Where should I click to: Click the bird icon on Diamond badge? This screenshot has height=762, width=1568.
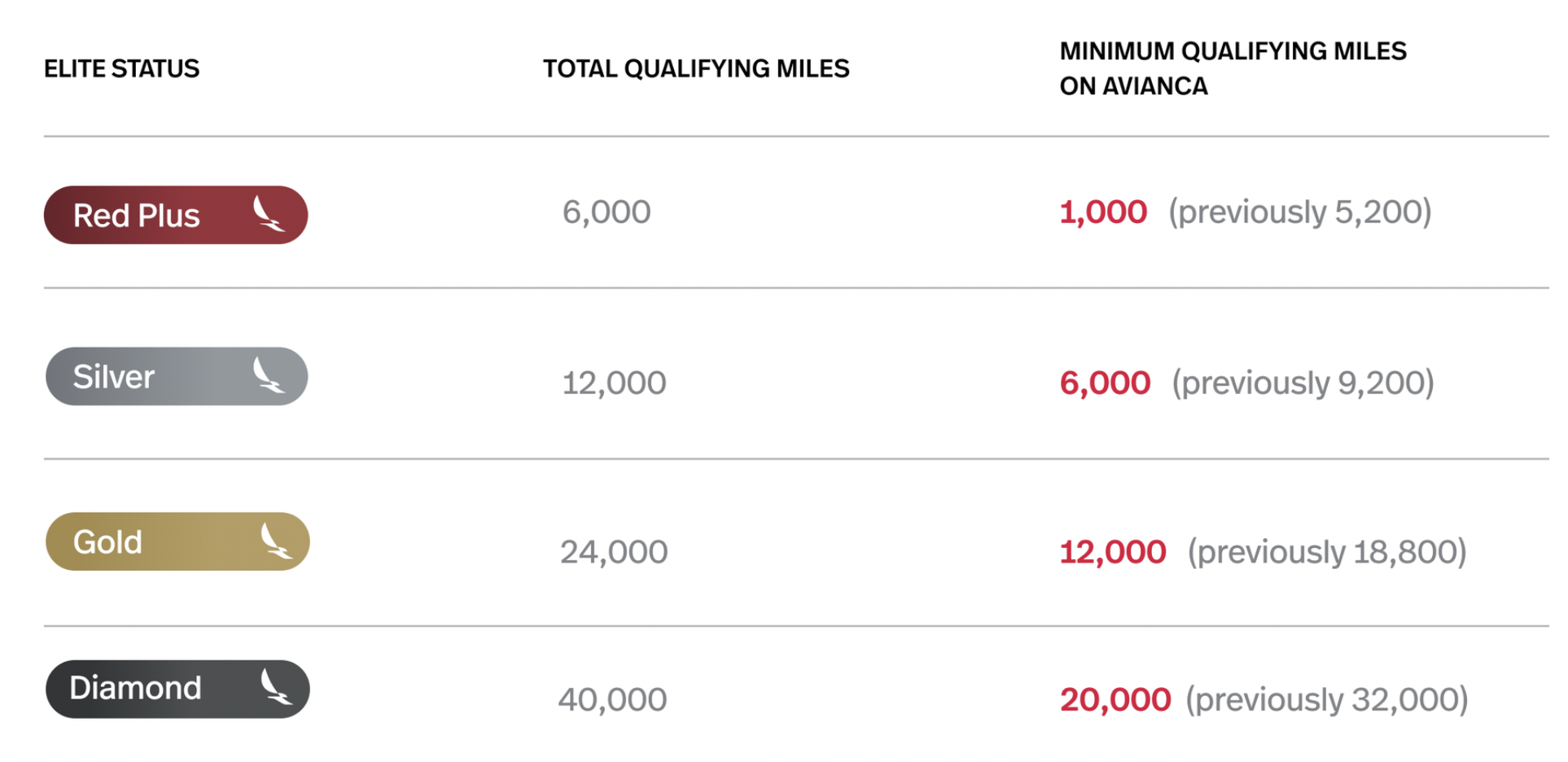click(x=276, y=686)
